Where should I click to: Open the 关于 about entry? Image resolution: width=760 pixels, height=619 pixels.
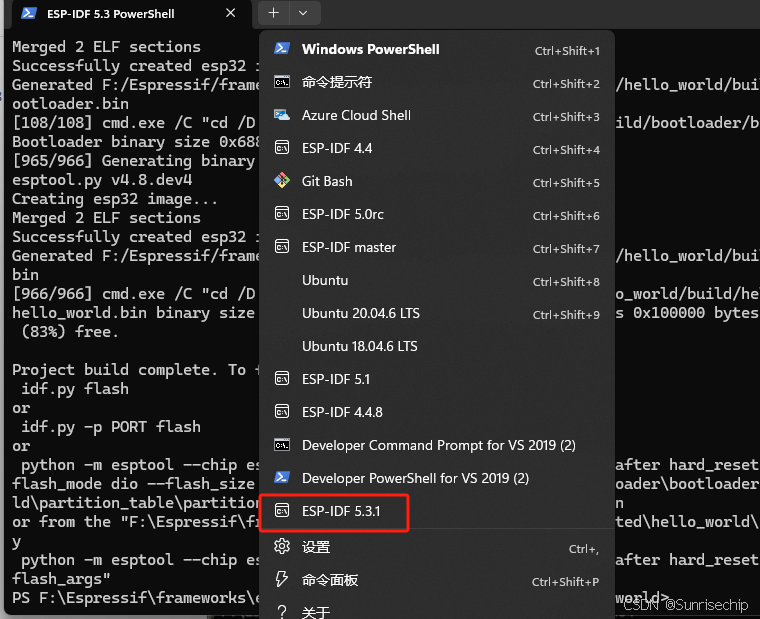437,610
